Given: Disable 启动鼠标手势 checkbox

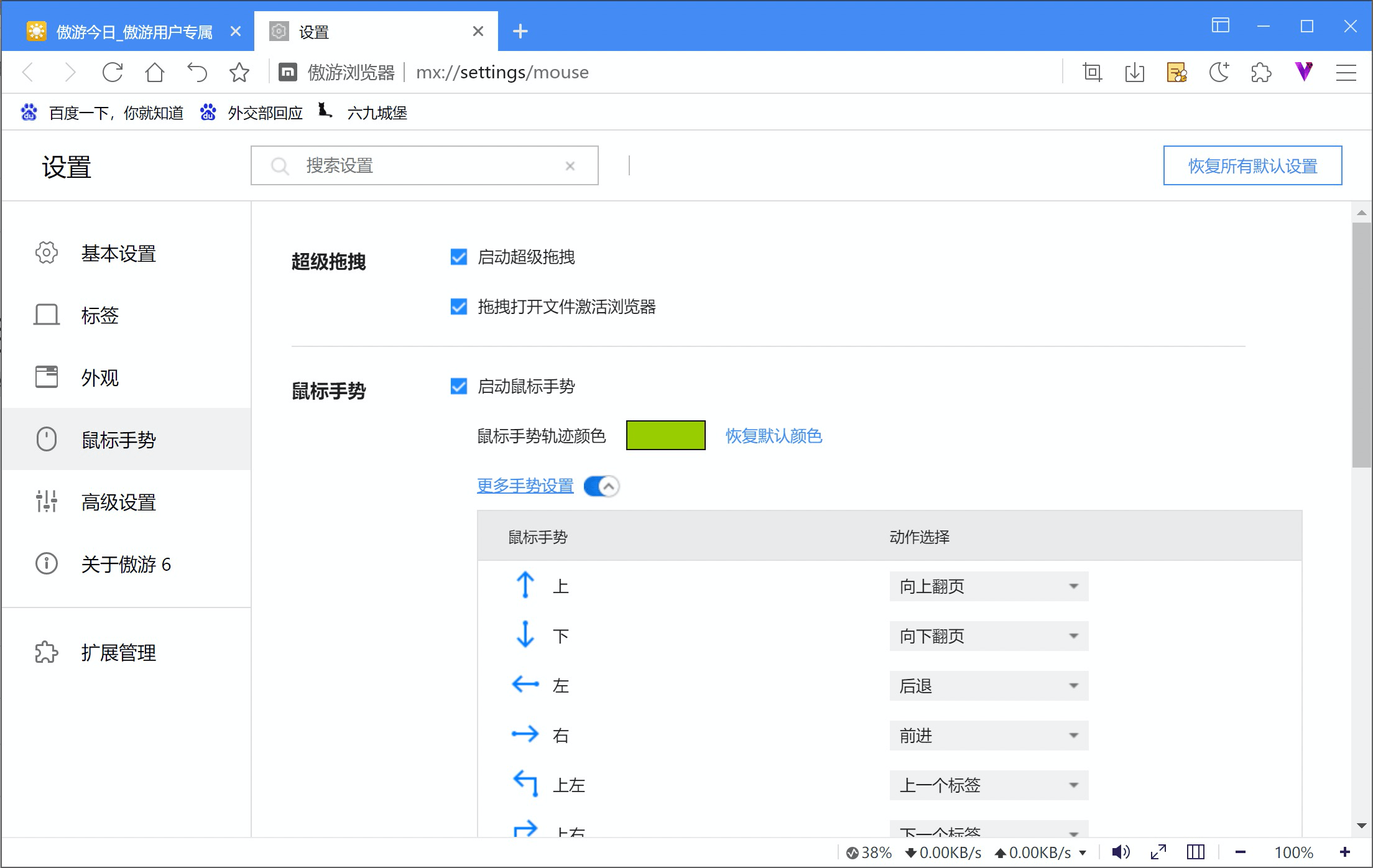Looking at the screenshot, I should (459, 386).
